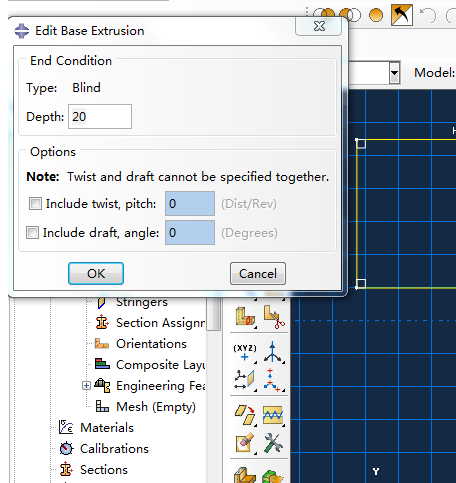Image resolution: width=456 pixels, height=483 pixels.
Task: Click the Partition Face sketch tool icon
Action: coord(273,414)
